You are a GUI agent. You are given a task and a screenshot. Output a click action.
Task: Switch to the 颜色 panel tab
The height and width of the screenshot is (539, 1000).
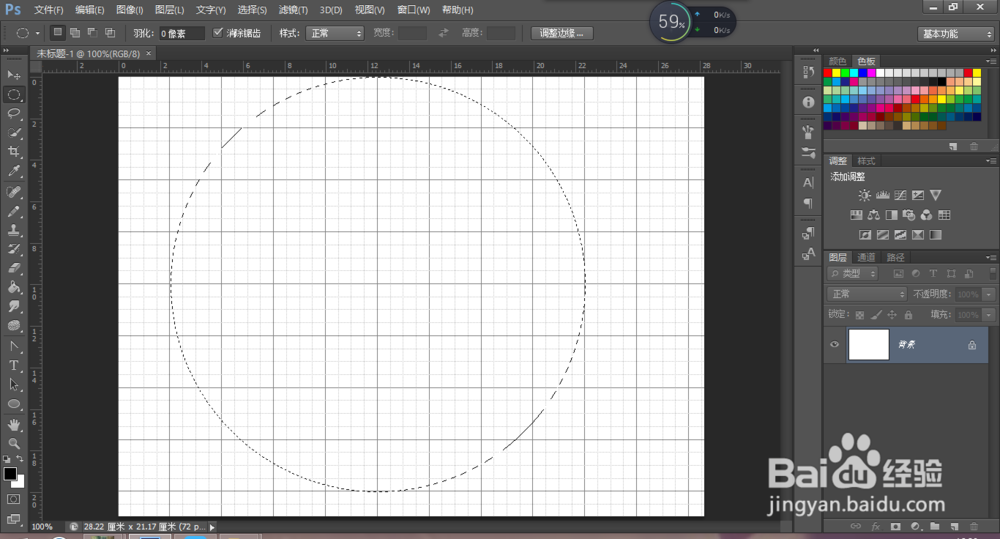pyautogui.click(x=837, y=61)
